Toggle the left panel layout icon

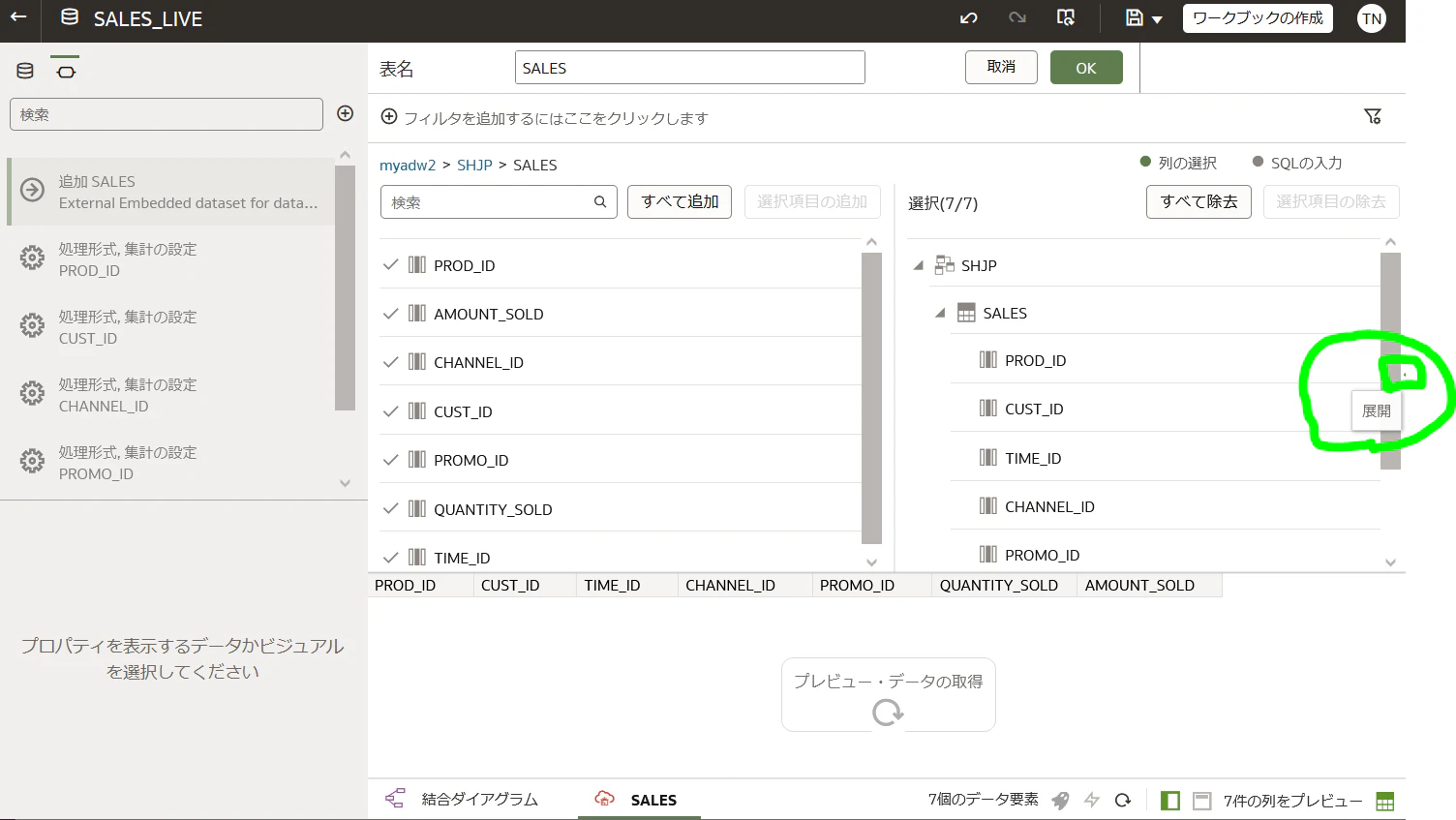pyautogui.click(x=1170, y=801)
